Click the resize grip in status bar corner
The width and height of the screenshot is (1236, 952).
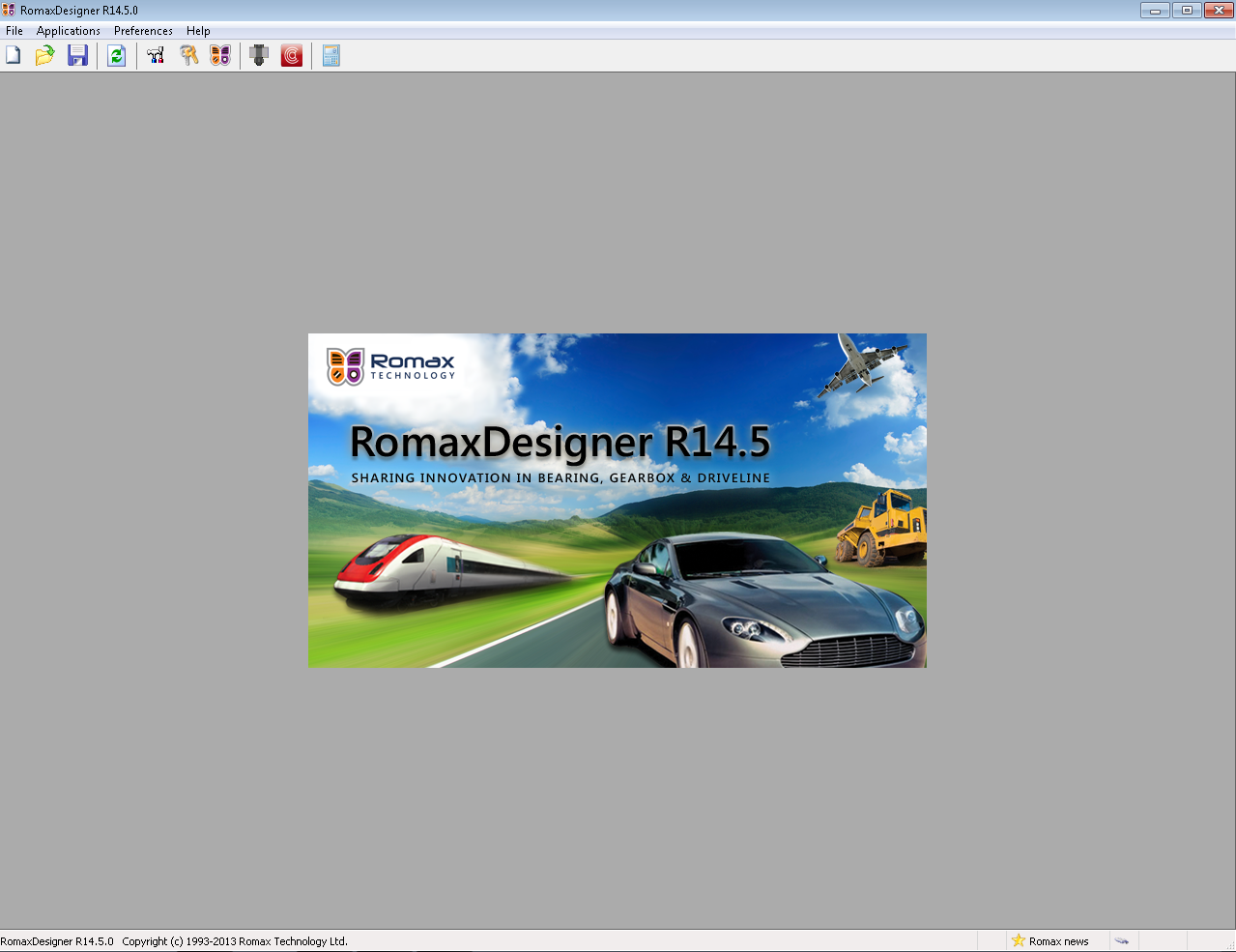[x=1229, y=945]
